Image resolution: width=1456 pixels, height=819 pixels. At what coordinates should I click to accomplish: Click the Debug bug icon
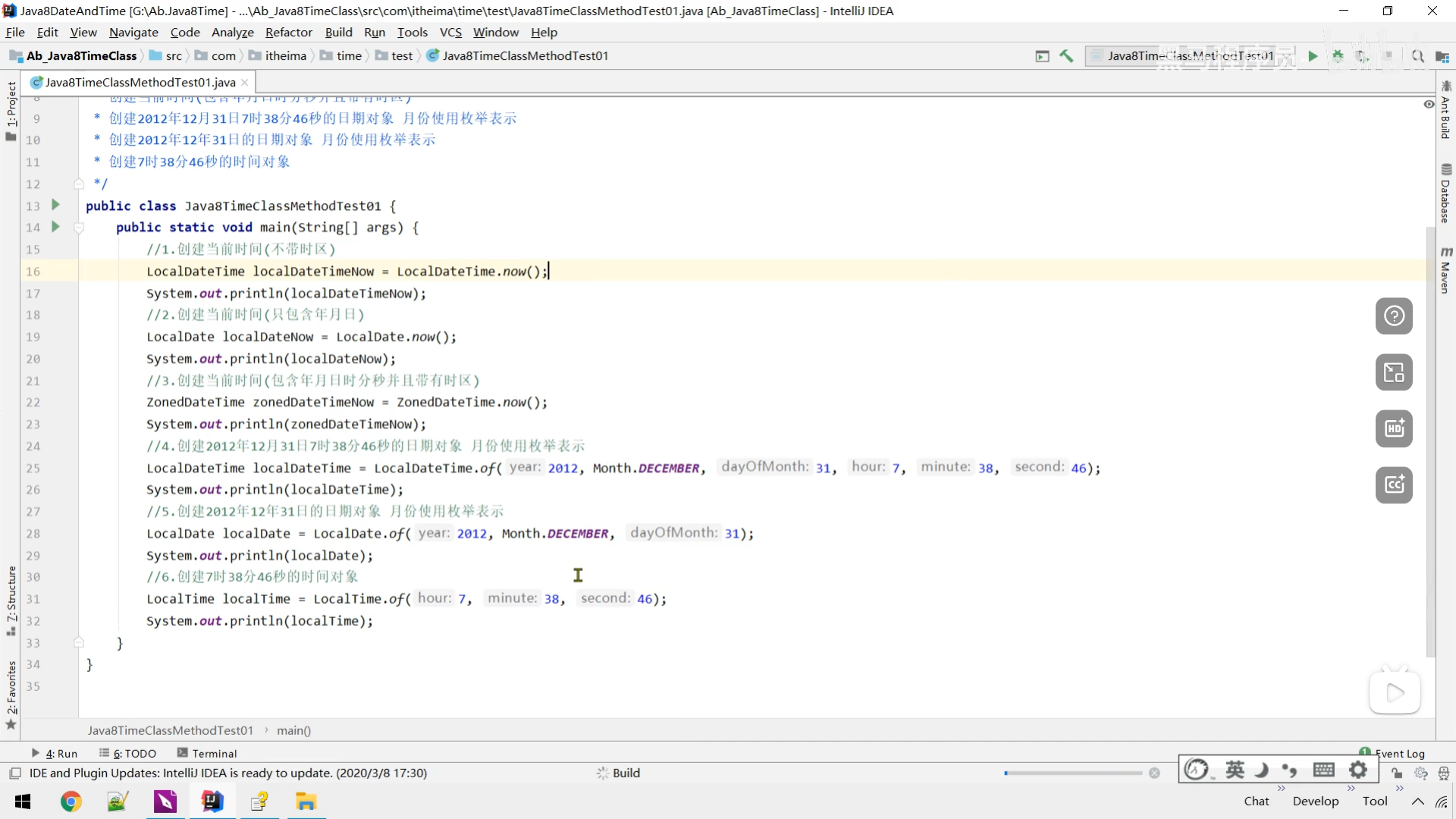[1338, 56]
